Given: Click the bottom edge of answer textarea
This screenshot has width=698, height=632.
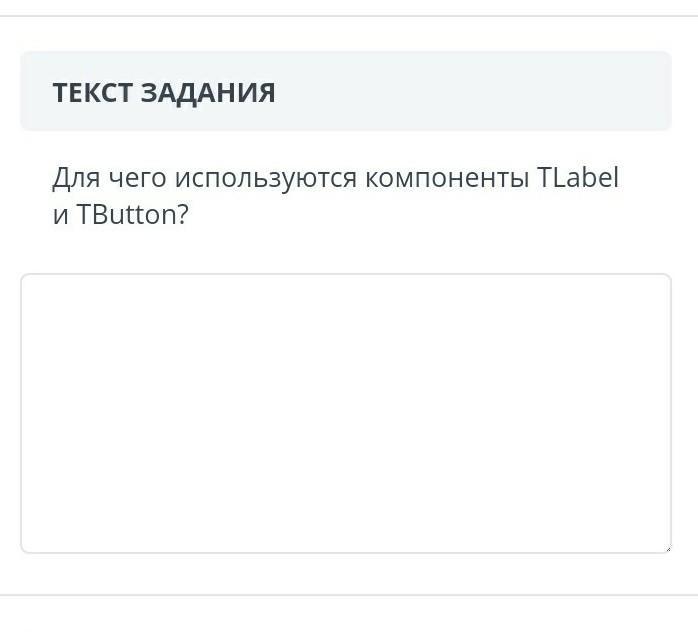Looking at the screenshot, I should click(346, 552).
